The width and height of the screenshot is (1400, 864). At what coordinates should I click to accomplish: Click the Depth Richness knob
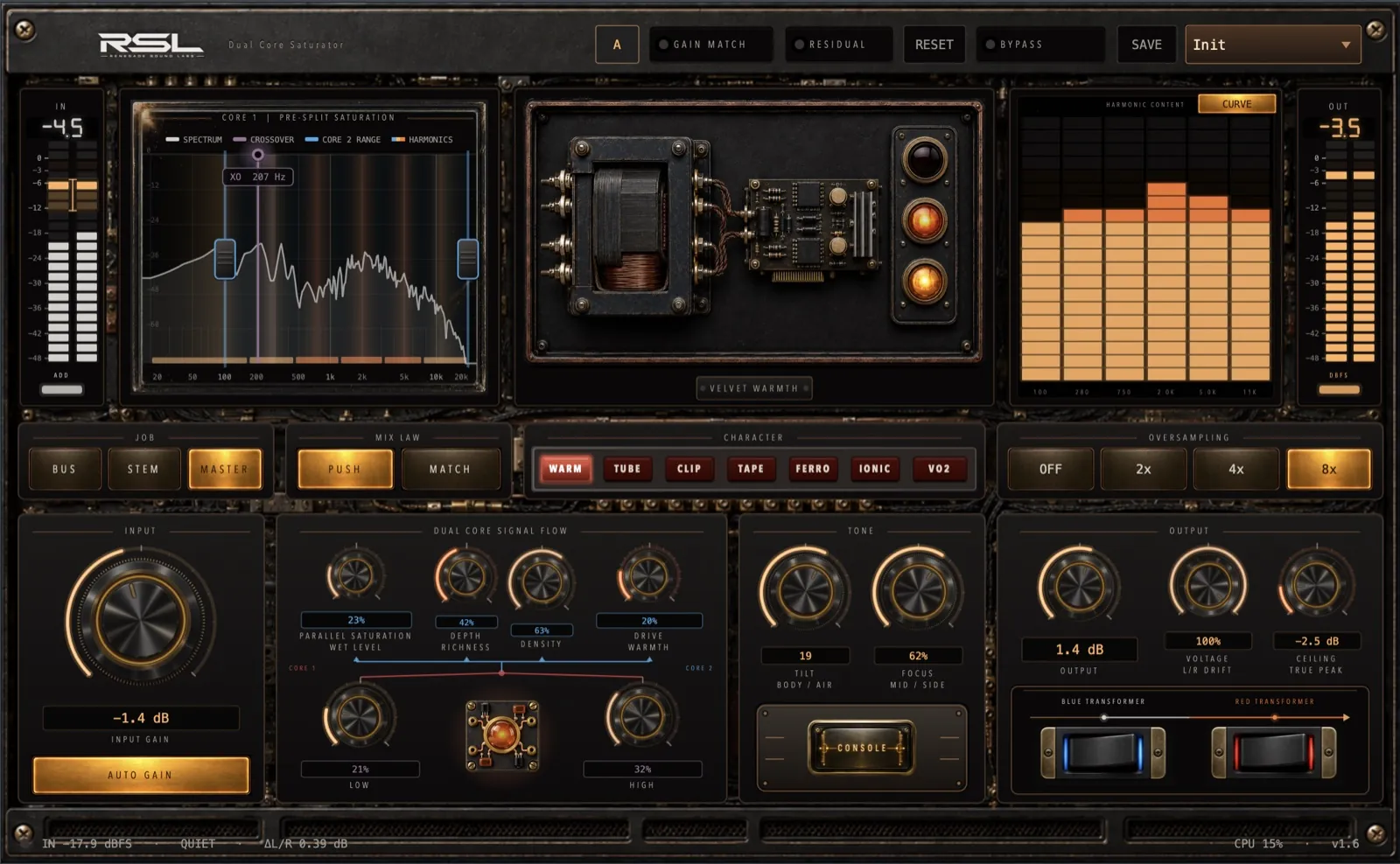[x=465, y=576]
